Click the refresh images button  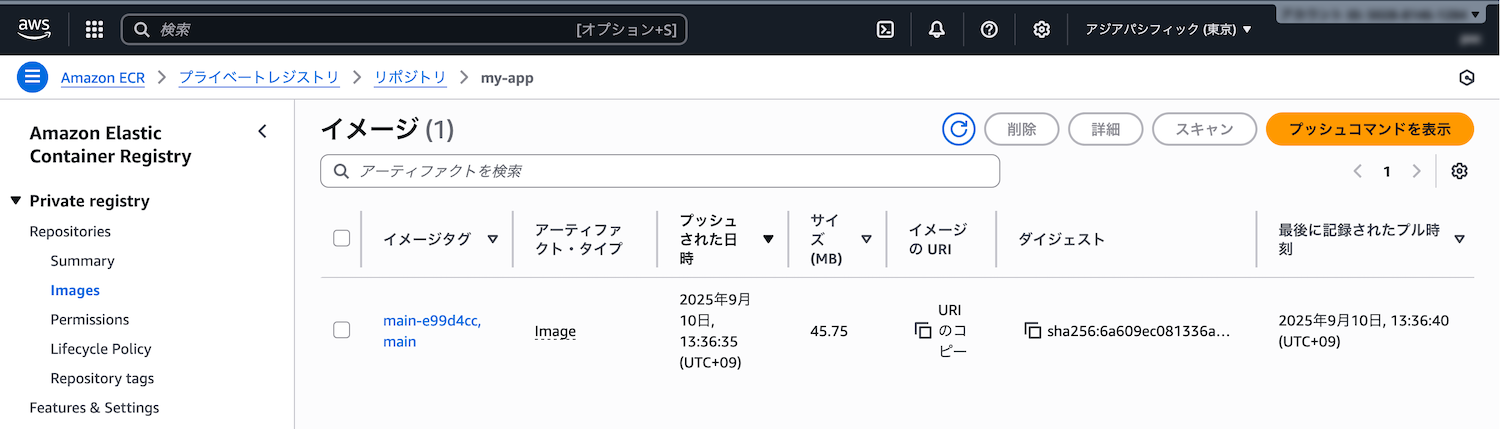point(958,129)
